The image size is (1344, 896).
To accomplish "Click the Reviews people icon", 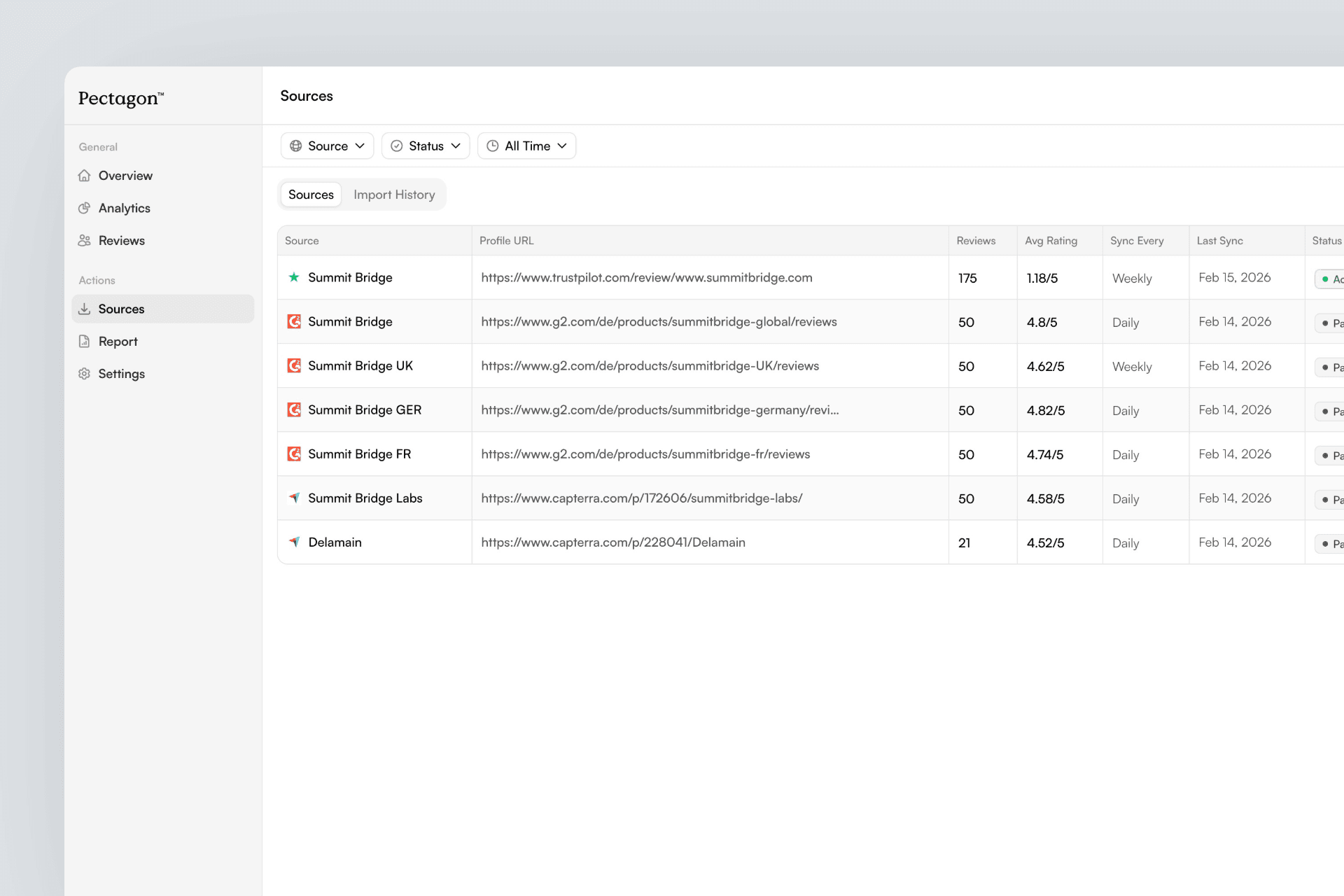I will pos(85,241).
